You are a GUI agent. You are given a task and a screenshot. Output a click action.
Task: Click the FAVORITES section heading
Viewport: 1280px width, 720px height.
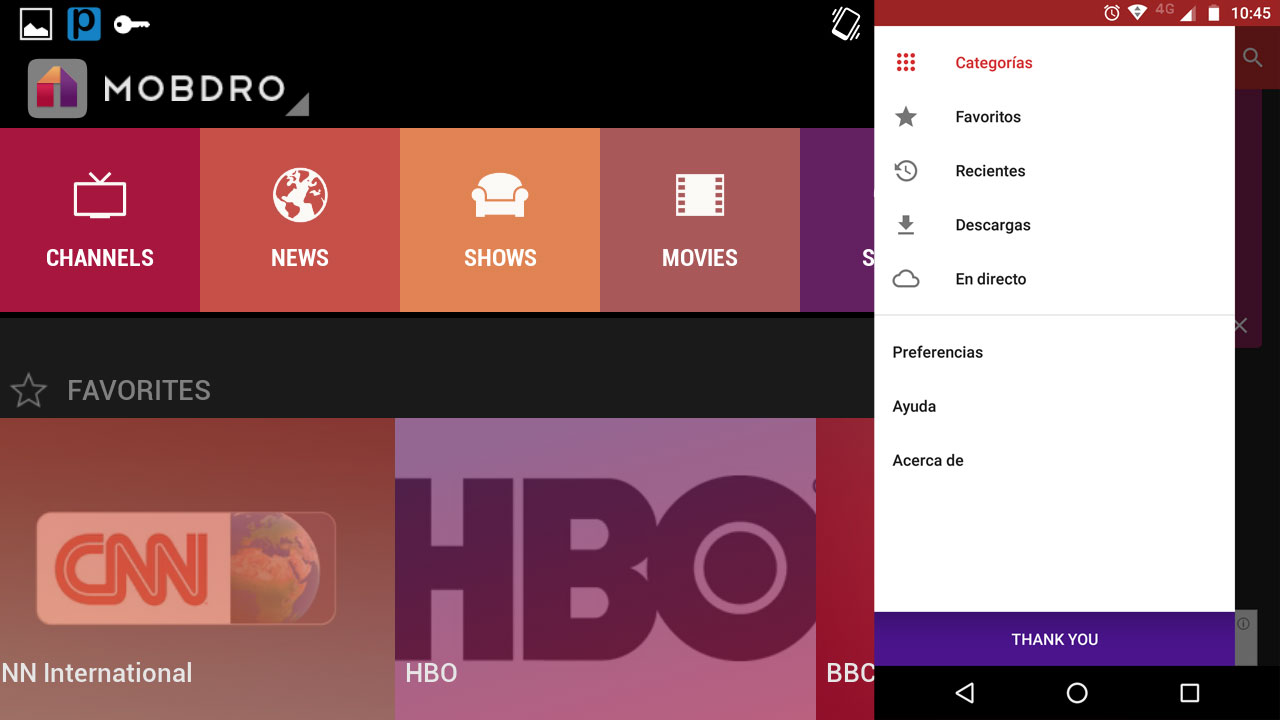click(139, 390)
